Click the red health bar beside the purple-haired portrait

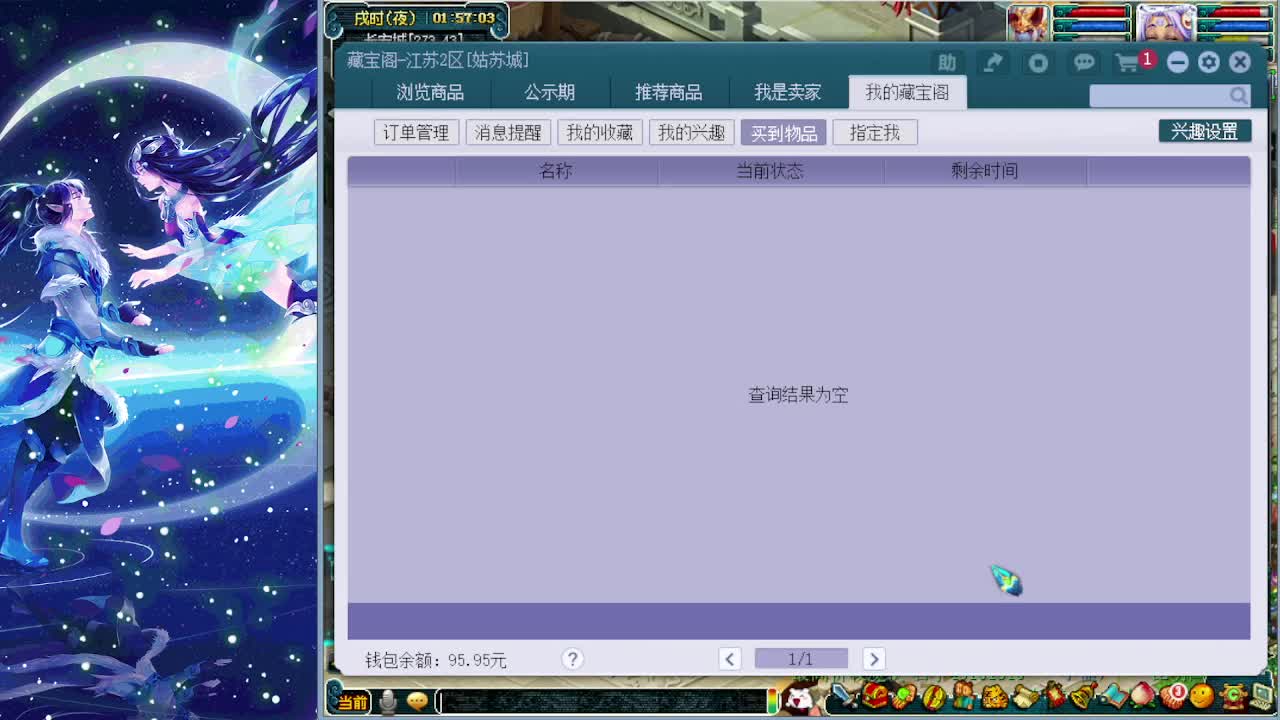pyautogui.click(x=1236, y=12)
